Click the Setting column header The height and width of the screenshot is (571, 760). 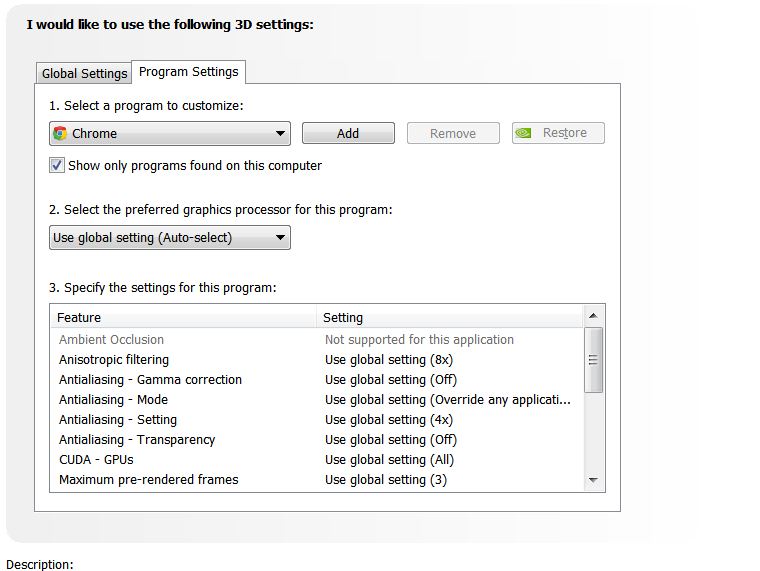click(450, 317)
